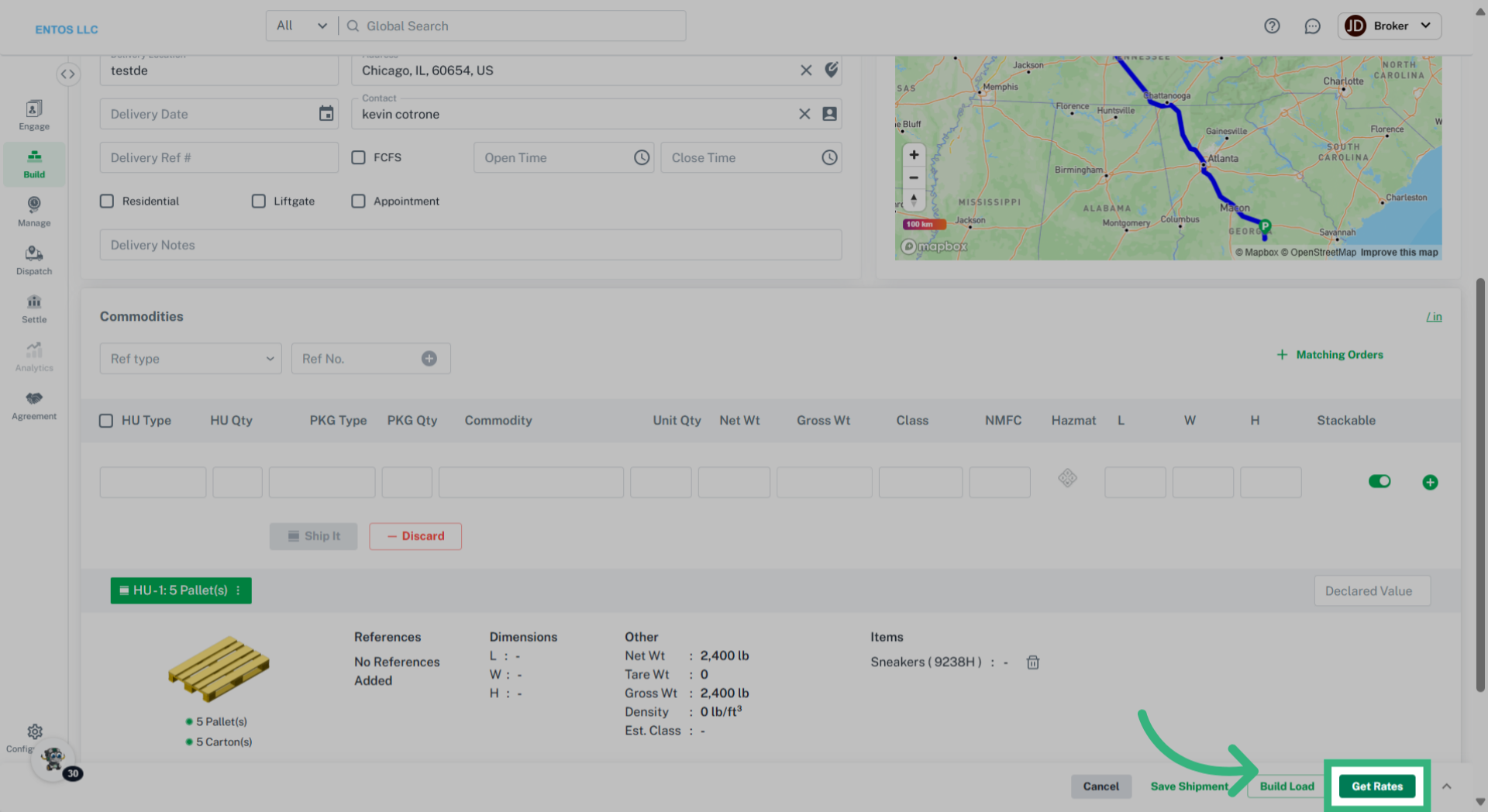Open the help question mark icon

[1272, 26]
